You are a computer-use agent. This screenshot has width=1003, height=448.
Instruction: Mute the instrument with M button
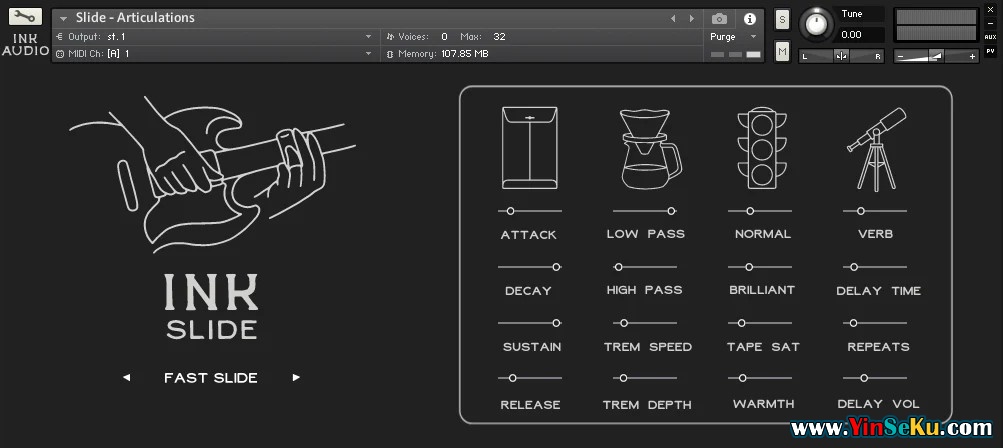click(782, 51)
